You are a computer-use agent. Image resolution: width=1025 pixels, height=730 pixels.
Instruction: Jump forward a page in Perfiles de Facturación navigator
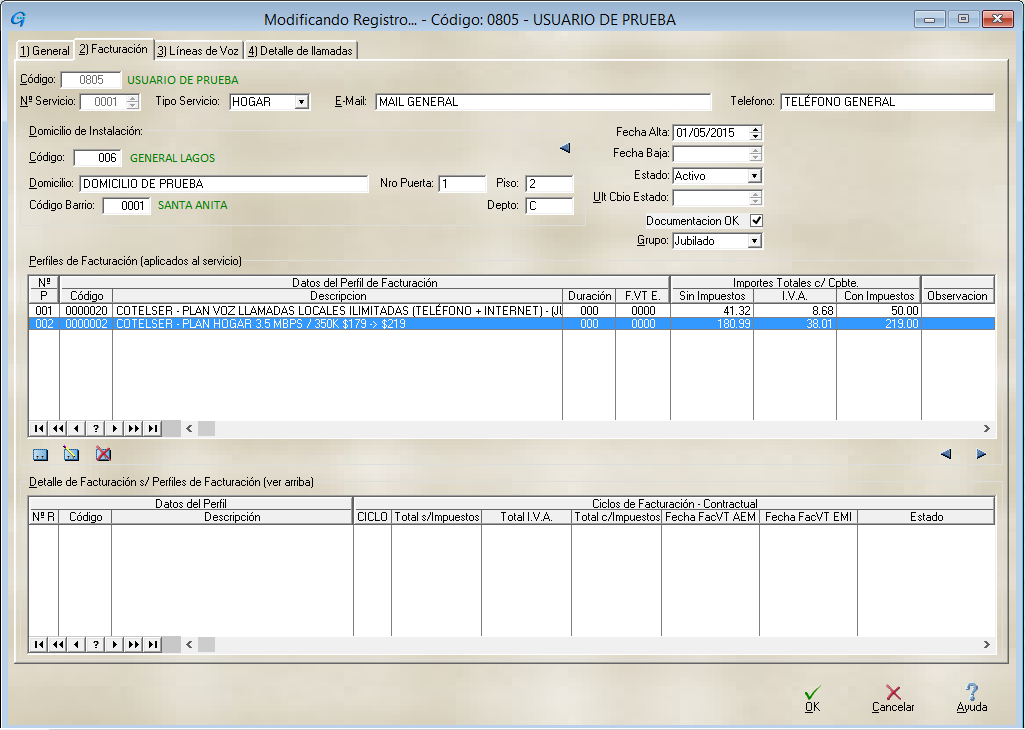[x=133, y=429]
